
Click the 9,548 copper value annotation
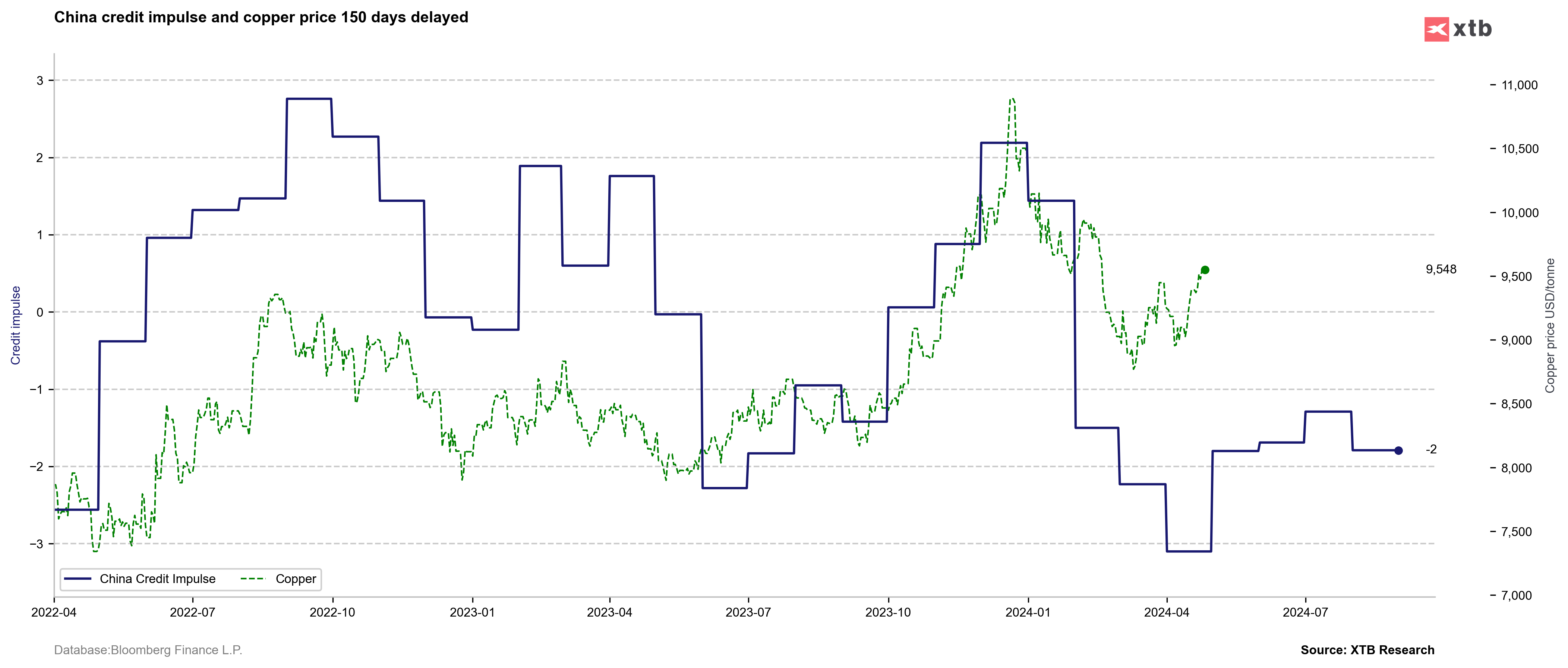click(1441, 269)
